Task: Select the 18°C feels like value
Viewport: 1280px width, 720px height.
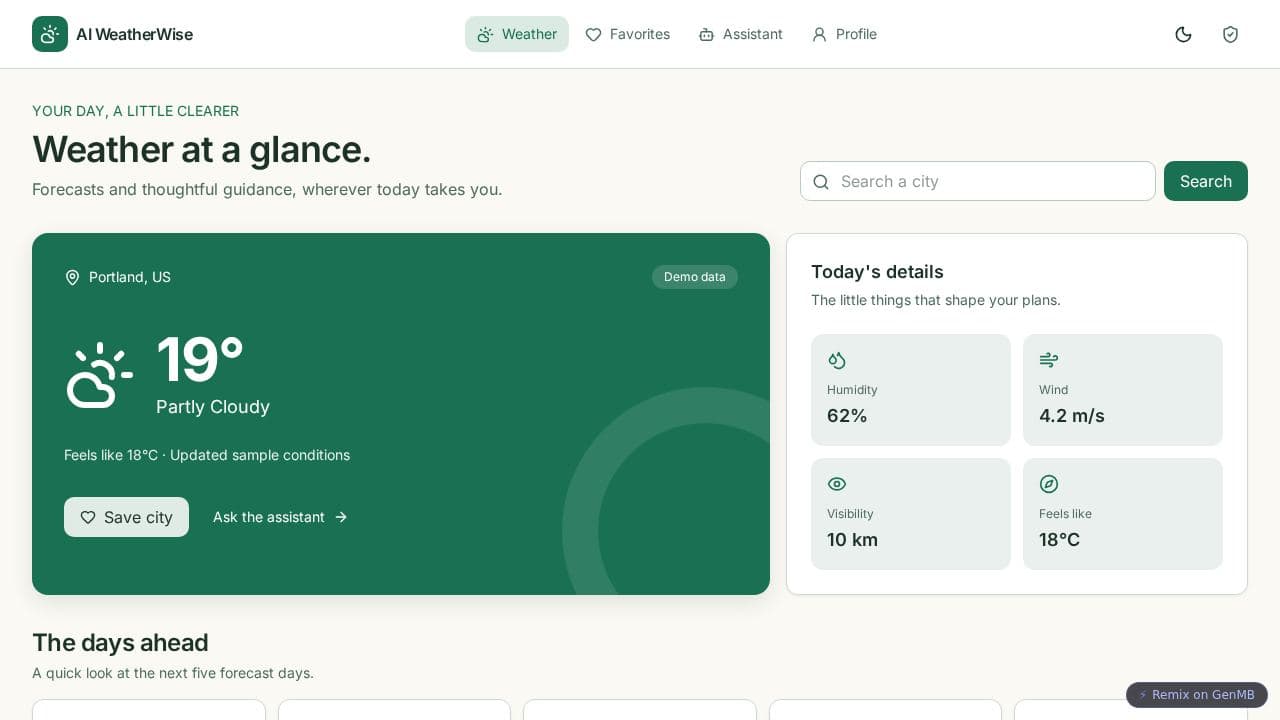Action: click(1059, 540)
